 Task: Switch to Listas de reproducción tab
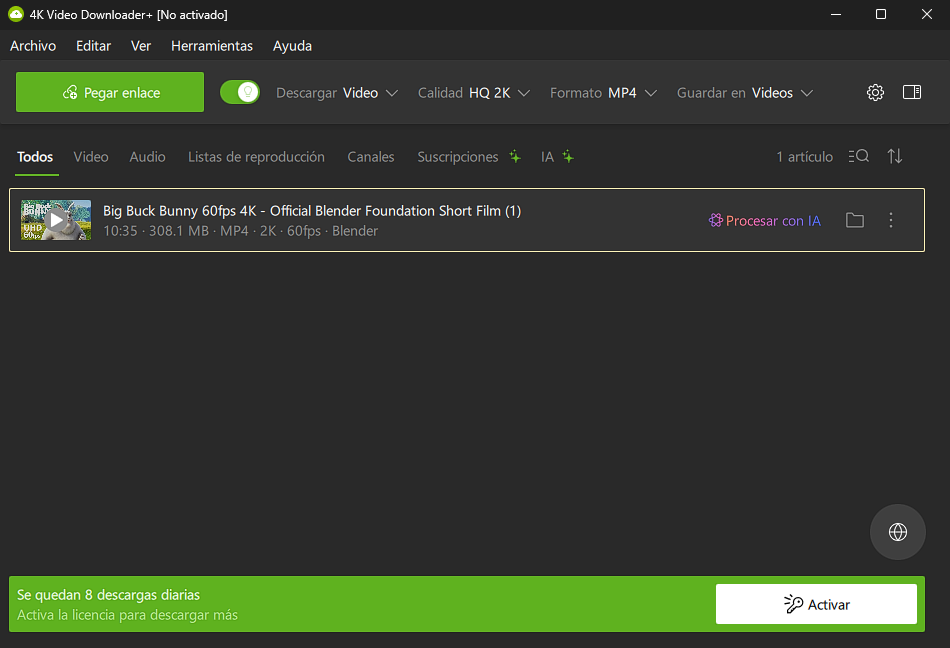[256, 157]
